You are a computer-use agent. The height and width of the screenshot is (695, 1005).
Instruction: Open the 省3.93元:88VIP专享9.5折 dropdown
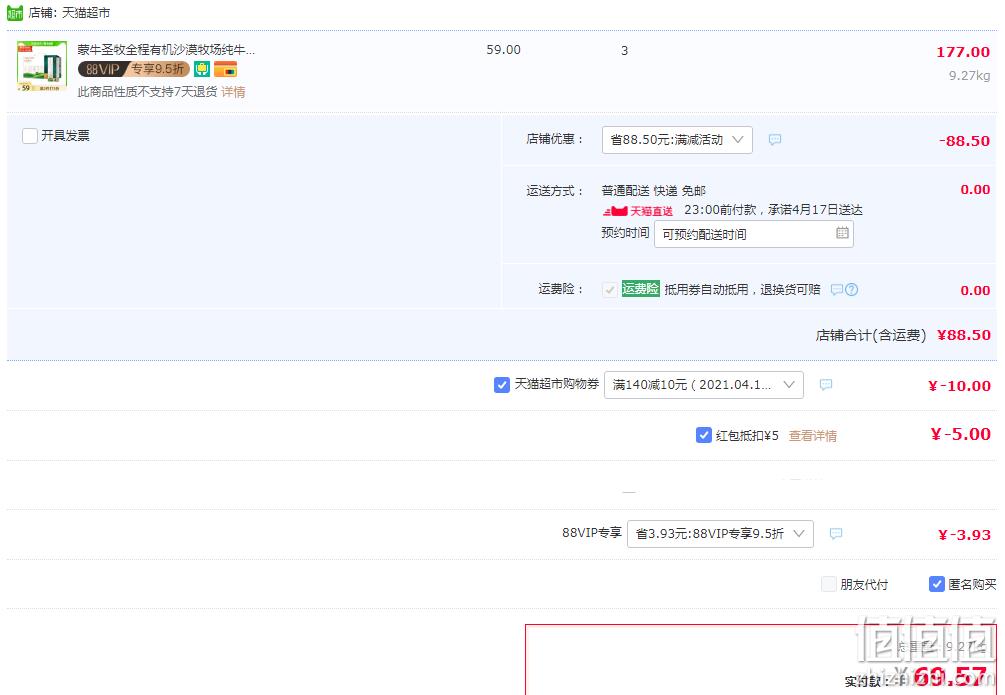720,533
